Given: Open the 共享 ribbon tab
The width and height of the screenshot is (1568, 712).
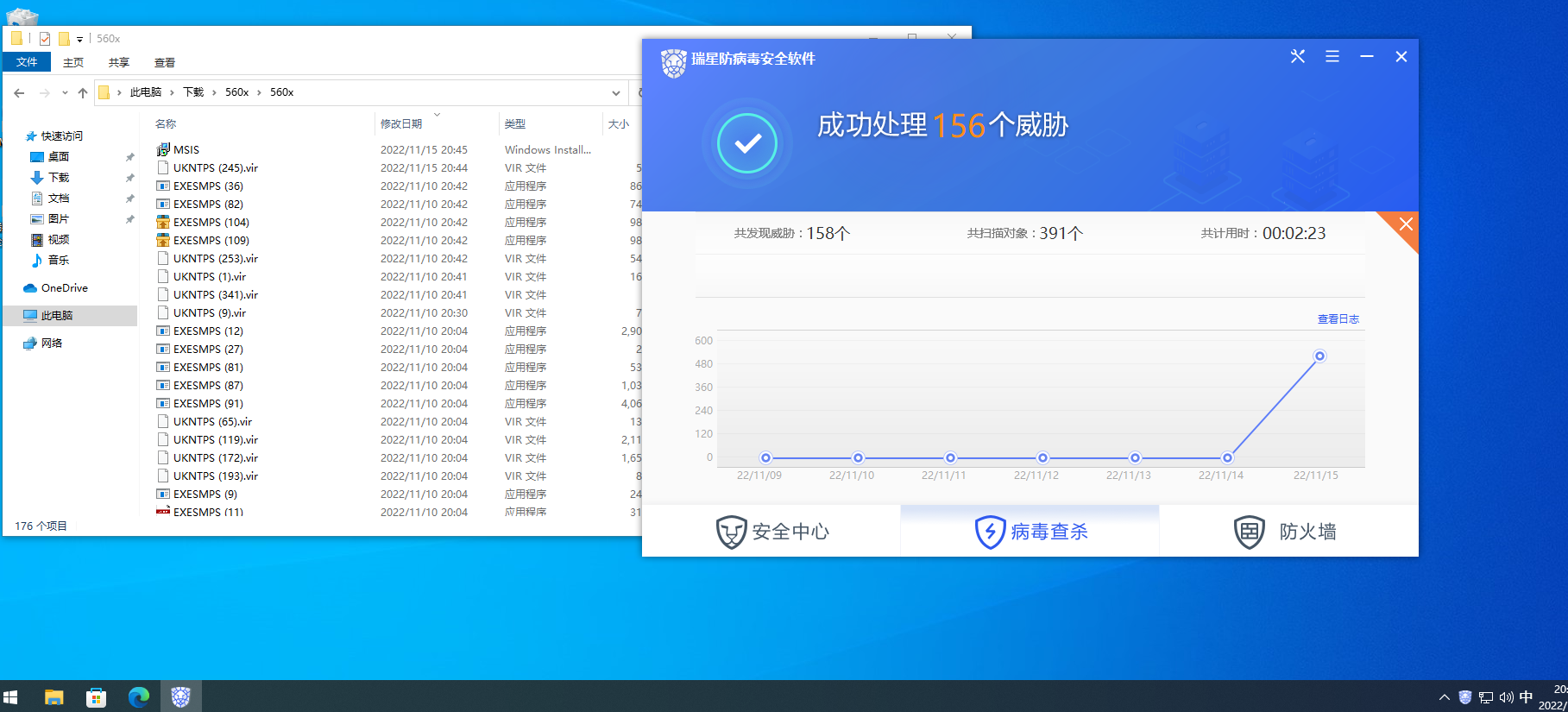Looking at the screenshot, I should pos(119,62).
